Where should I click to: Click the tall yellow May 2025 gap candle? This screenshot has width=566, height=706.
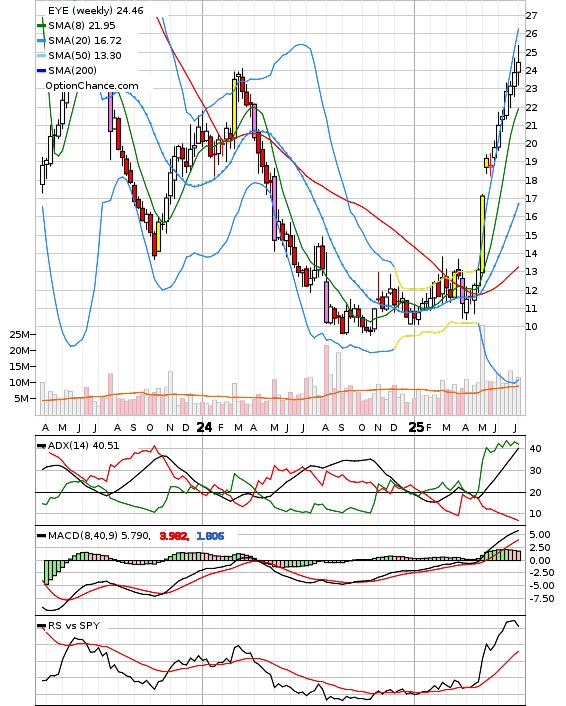(482, 234)
